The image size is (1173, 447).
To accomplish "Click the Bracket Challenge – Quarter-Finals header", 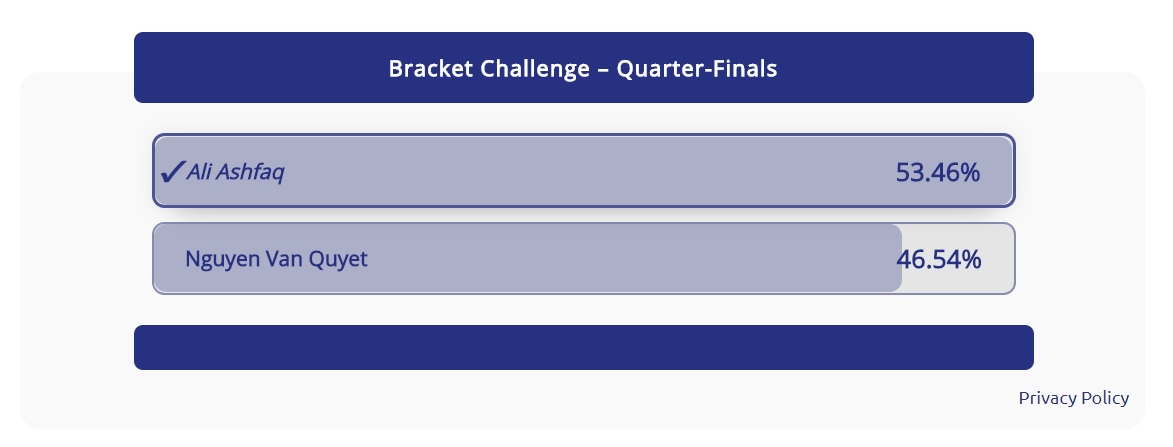I will [583, 69].
